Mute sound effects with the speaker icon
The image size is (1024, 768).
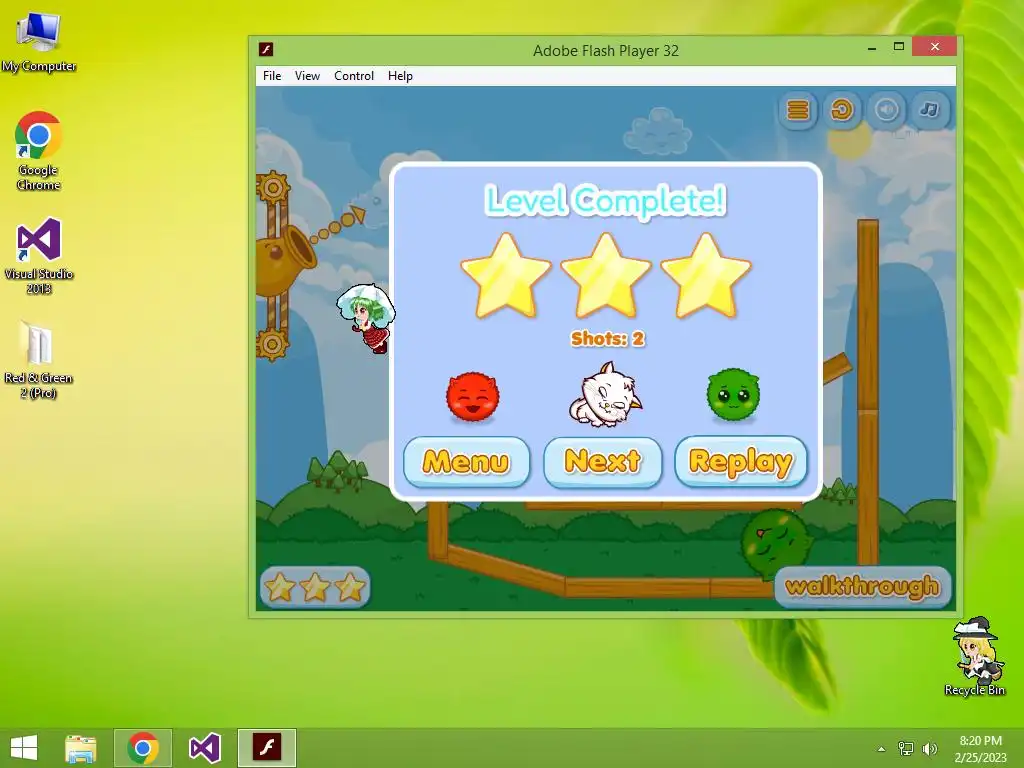[x=886, y=110]
